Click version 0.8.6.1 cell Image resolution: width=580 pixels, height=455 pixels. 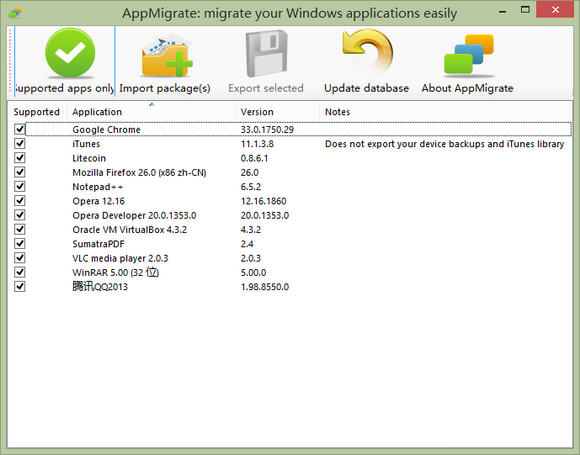(254, 158)
